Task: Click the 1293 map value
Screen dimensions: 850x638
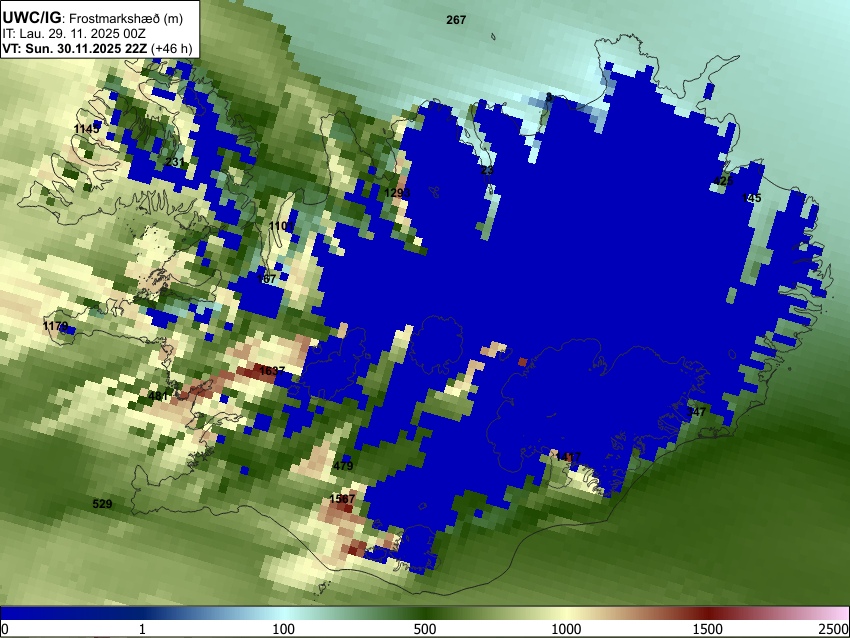Action: coord(397,193)
